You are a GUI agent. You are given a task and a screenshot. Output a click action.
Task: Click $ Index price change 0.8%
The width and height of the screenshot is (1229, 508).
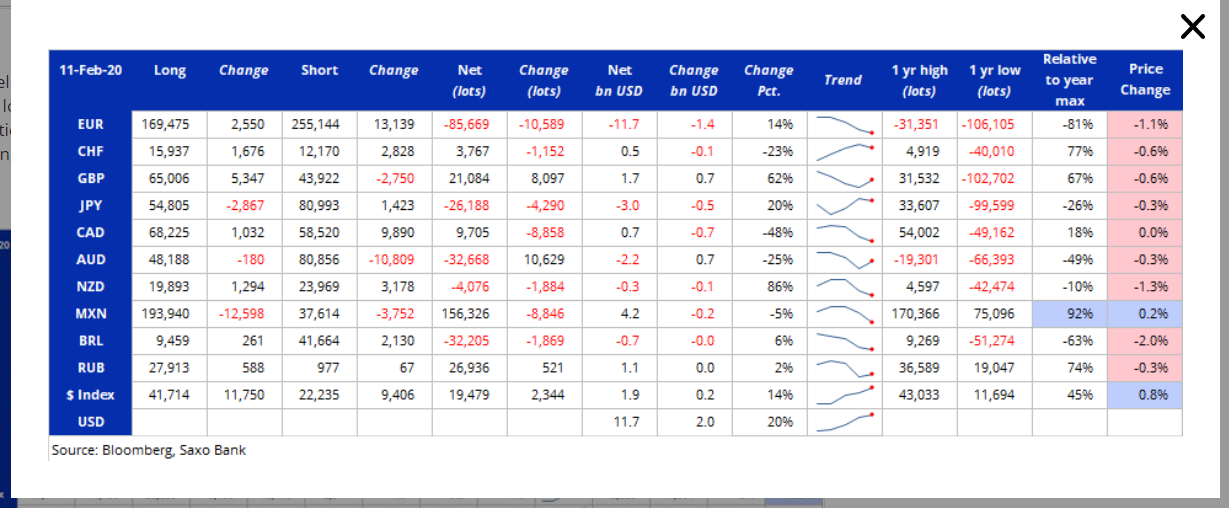click(x=1145, y=395)
